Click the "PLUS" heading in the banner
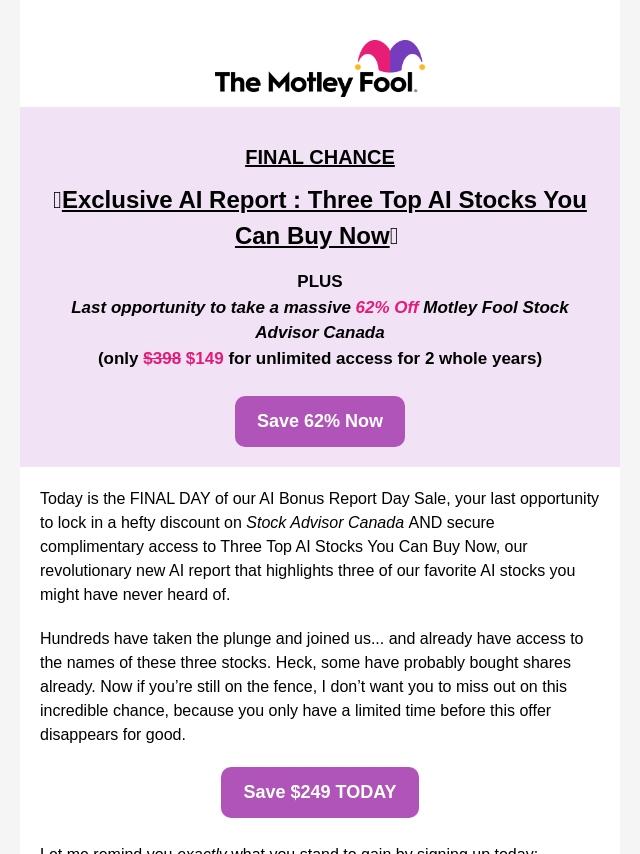Viewport: 640px width, 854px height. [320, 282]
